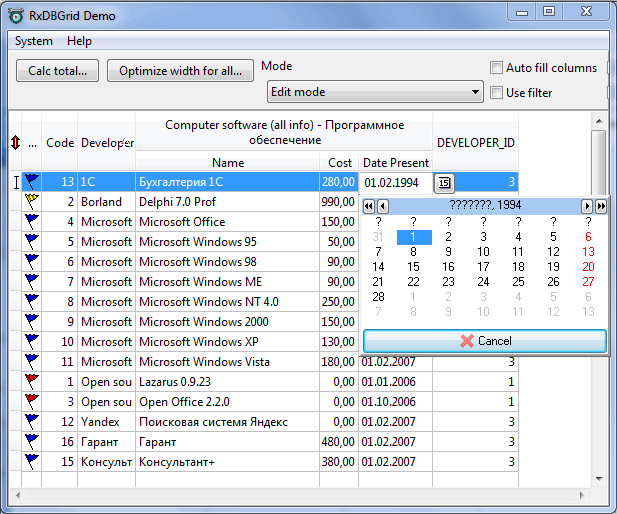617x514 pixels.
Task: Open the Mode dropdown showing Edit mode
Action: [375, 92]
